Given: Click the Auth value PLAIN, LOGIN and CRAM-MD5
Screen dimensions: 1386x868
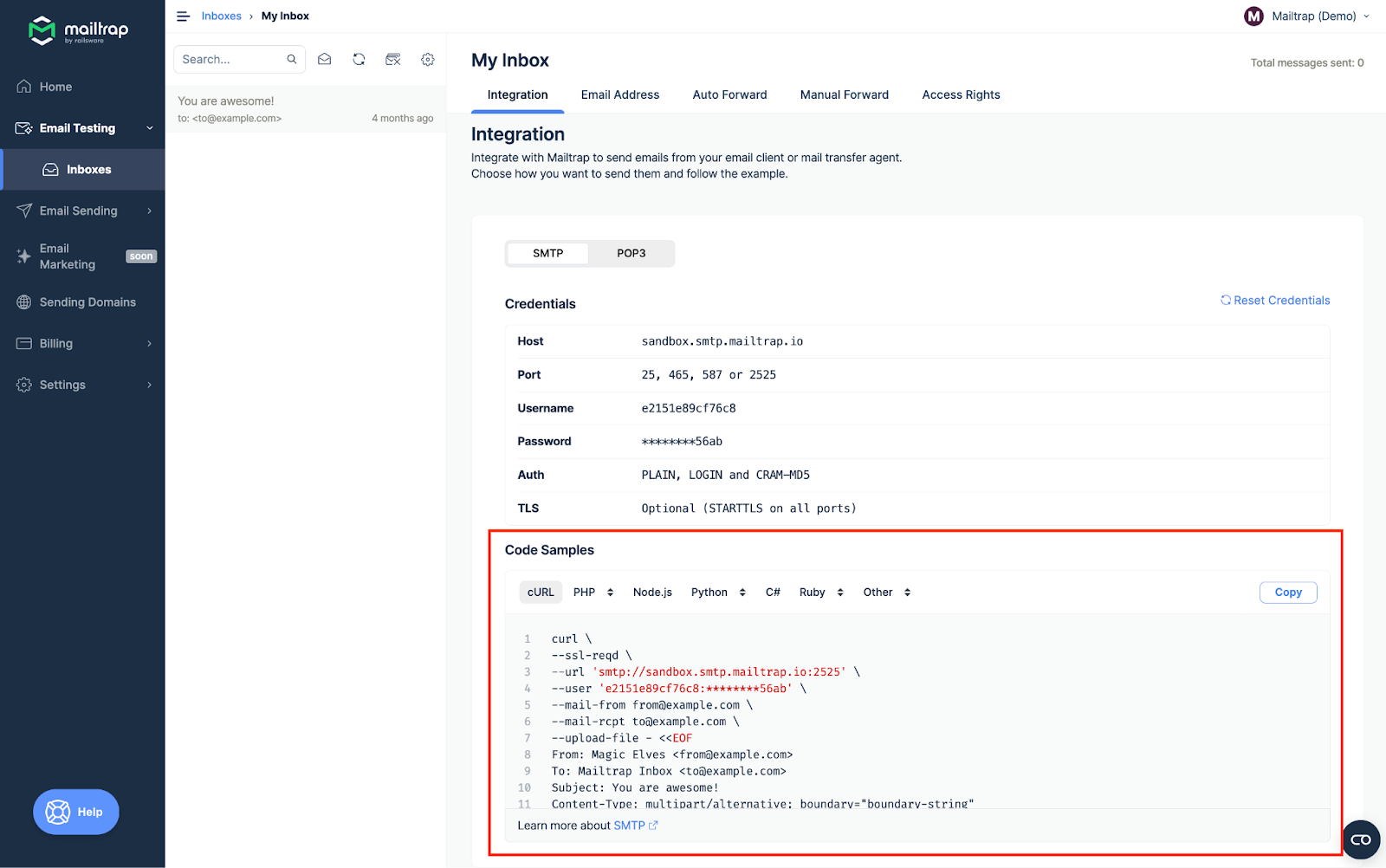Looking at the screenshot, I should (726, 475).
